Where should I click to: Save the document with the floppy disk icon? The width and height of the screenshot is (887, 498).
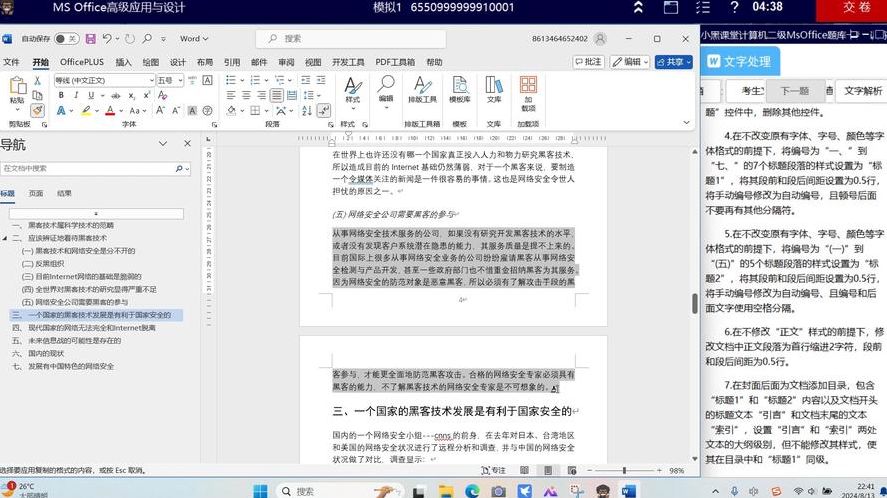(91, 38)
